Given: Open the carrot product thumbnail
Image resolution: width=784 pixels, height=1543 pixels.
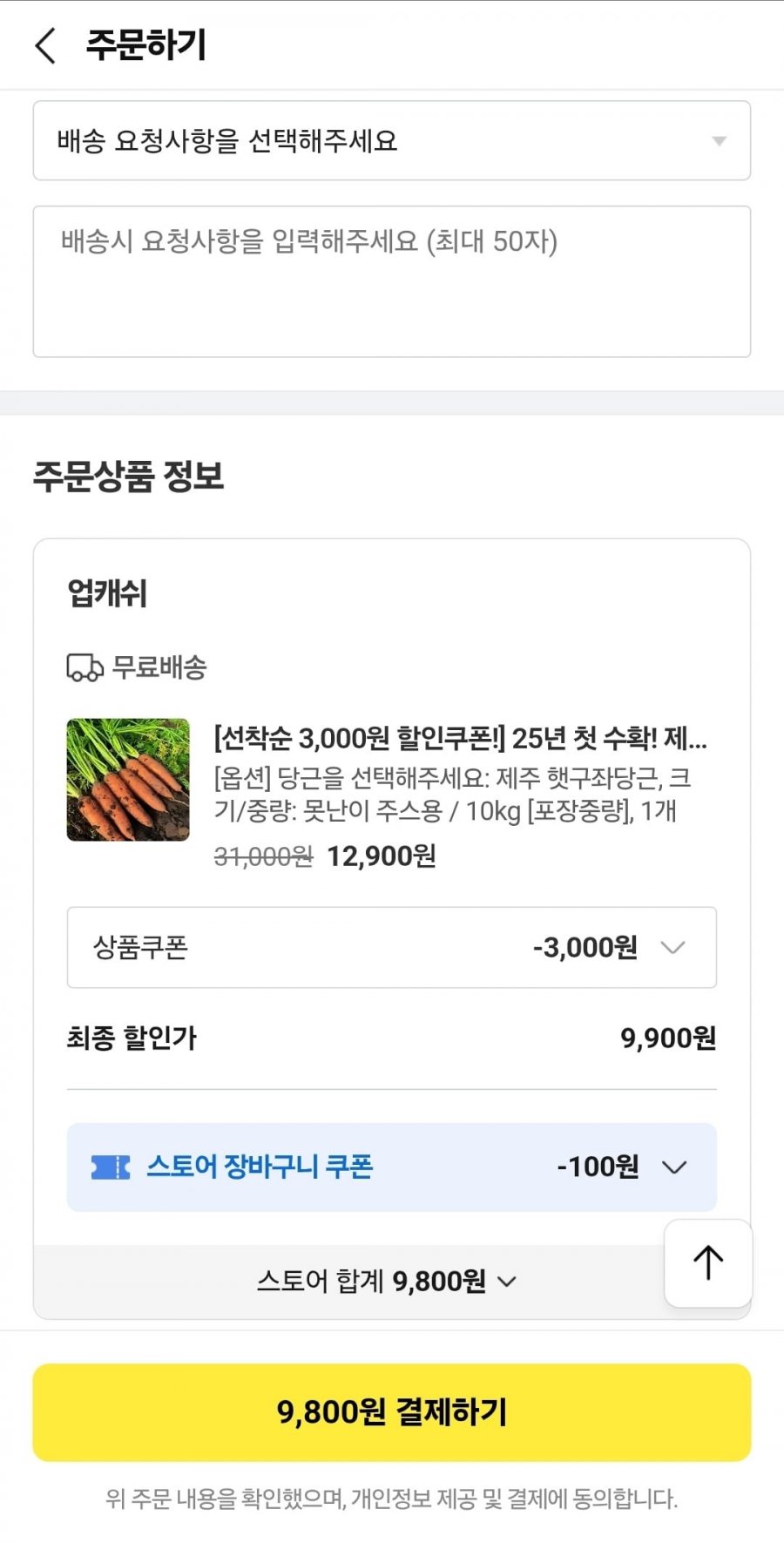Looking at the screenshot, I should click(x=128, y=780).
